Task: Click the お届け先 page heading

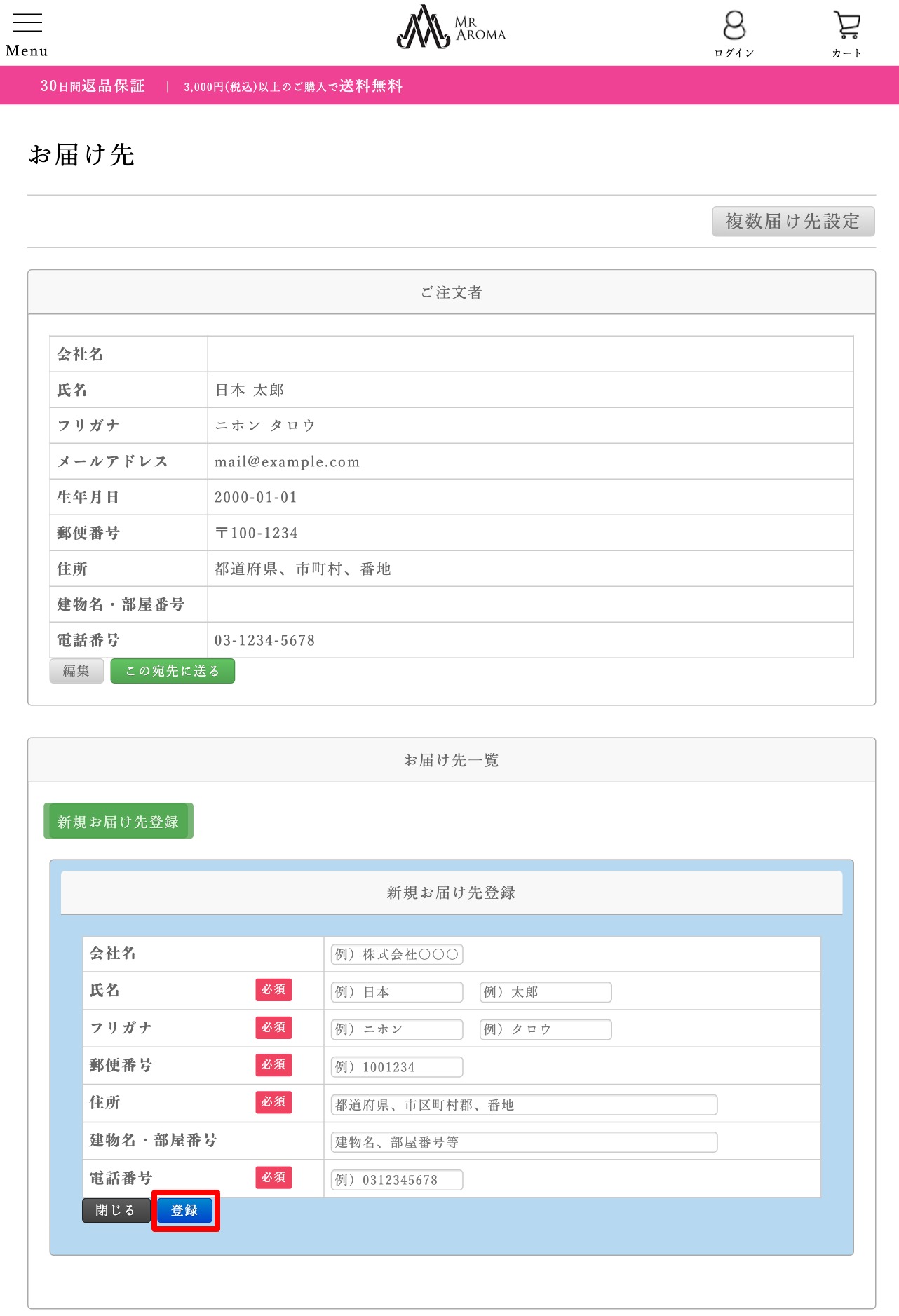Action: [81, 155]
